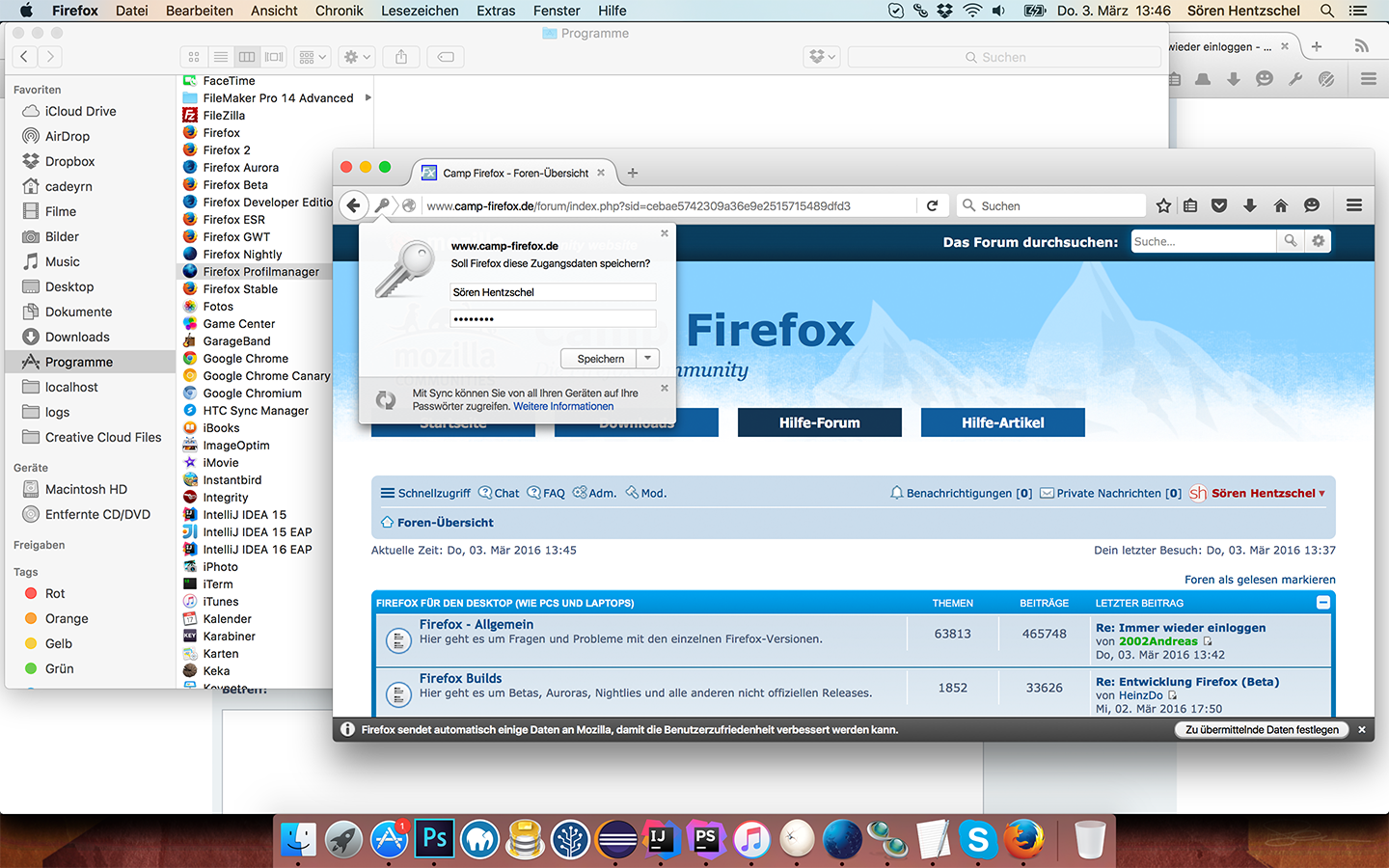Open advanced forum search gear icon
The width and height of the screenshot is (1389, 868).
[x=1319, y=241]
